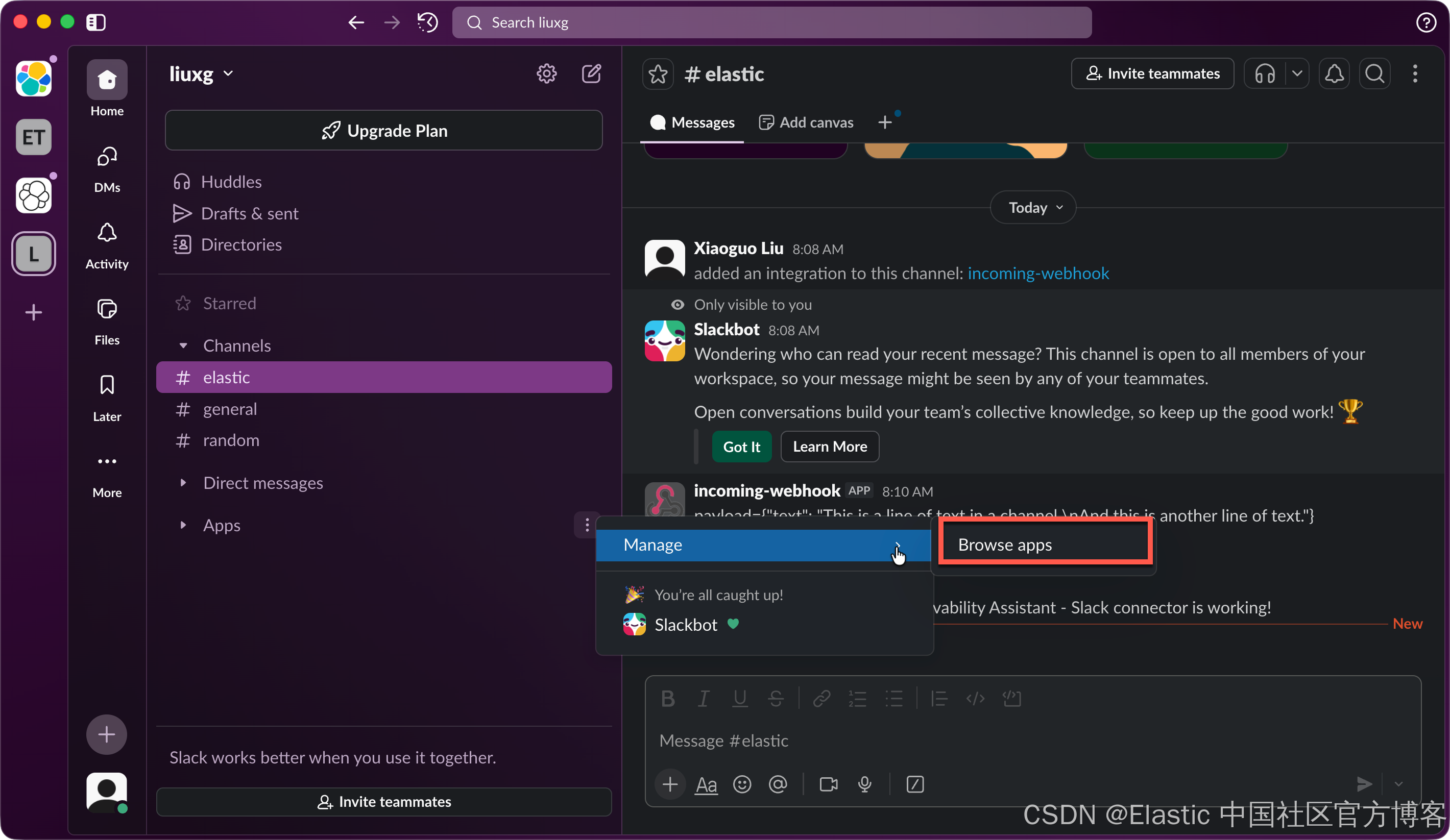Open the incoming-webhook integration link
This screenshot has height=840, width=1450.
pyautogui.click(x=1038, y=273)
